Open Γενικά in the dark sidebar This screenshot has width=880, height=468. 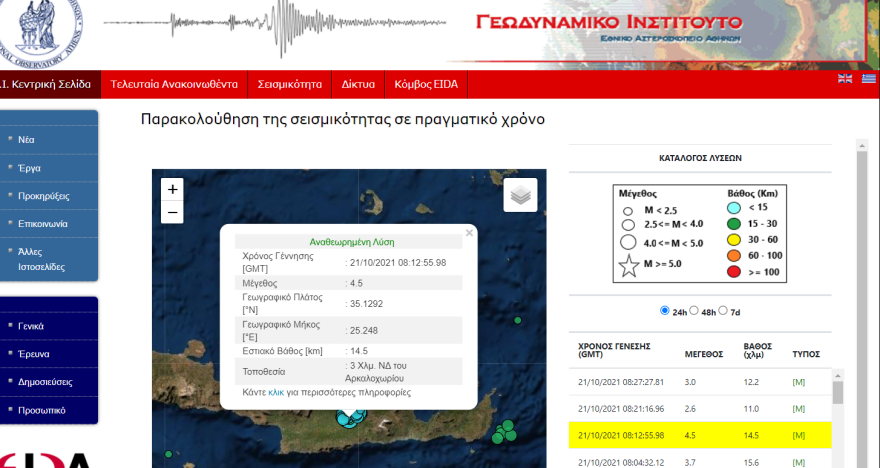click(31, 326)
